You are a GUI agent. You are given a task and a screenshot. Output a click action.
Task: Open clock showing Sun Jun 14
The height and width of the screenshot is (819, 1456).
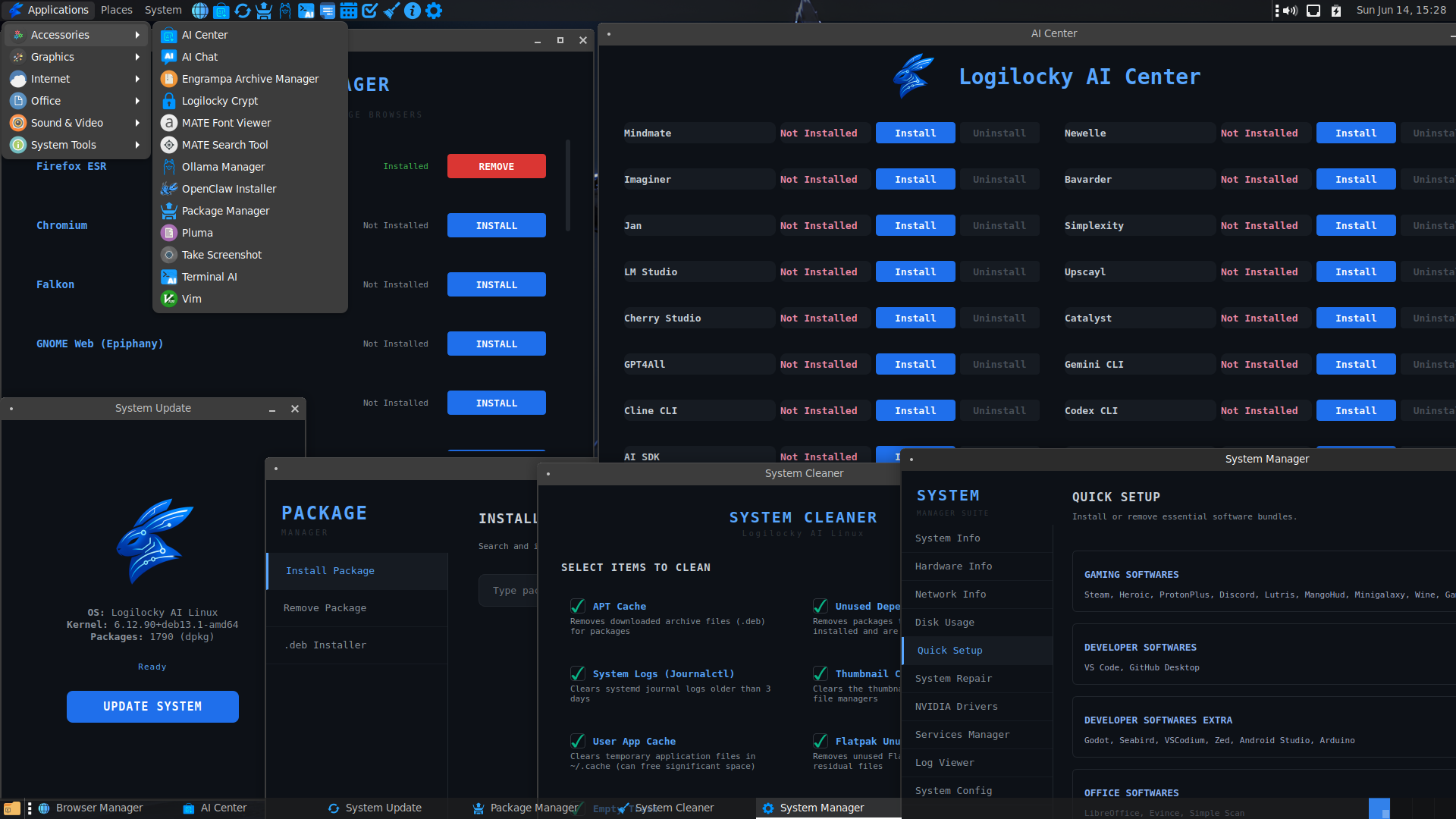(x=1401, y=10)
